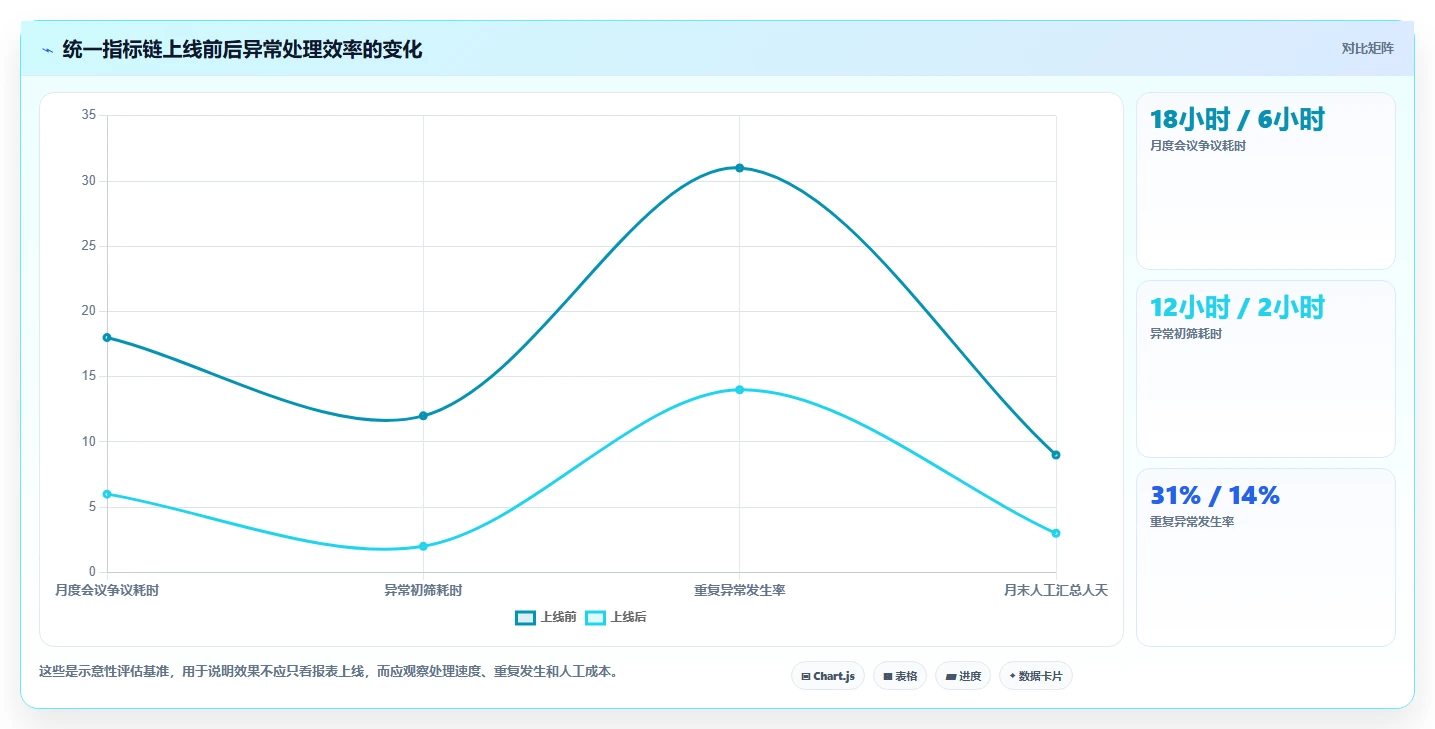
Task: Click y-axis tick label 20
Action: (x=89, y=311)
